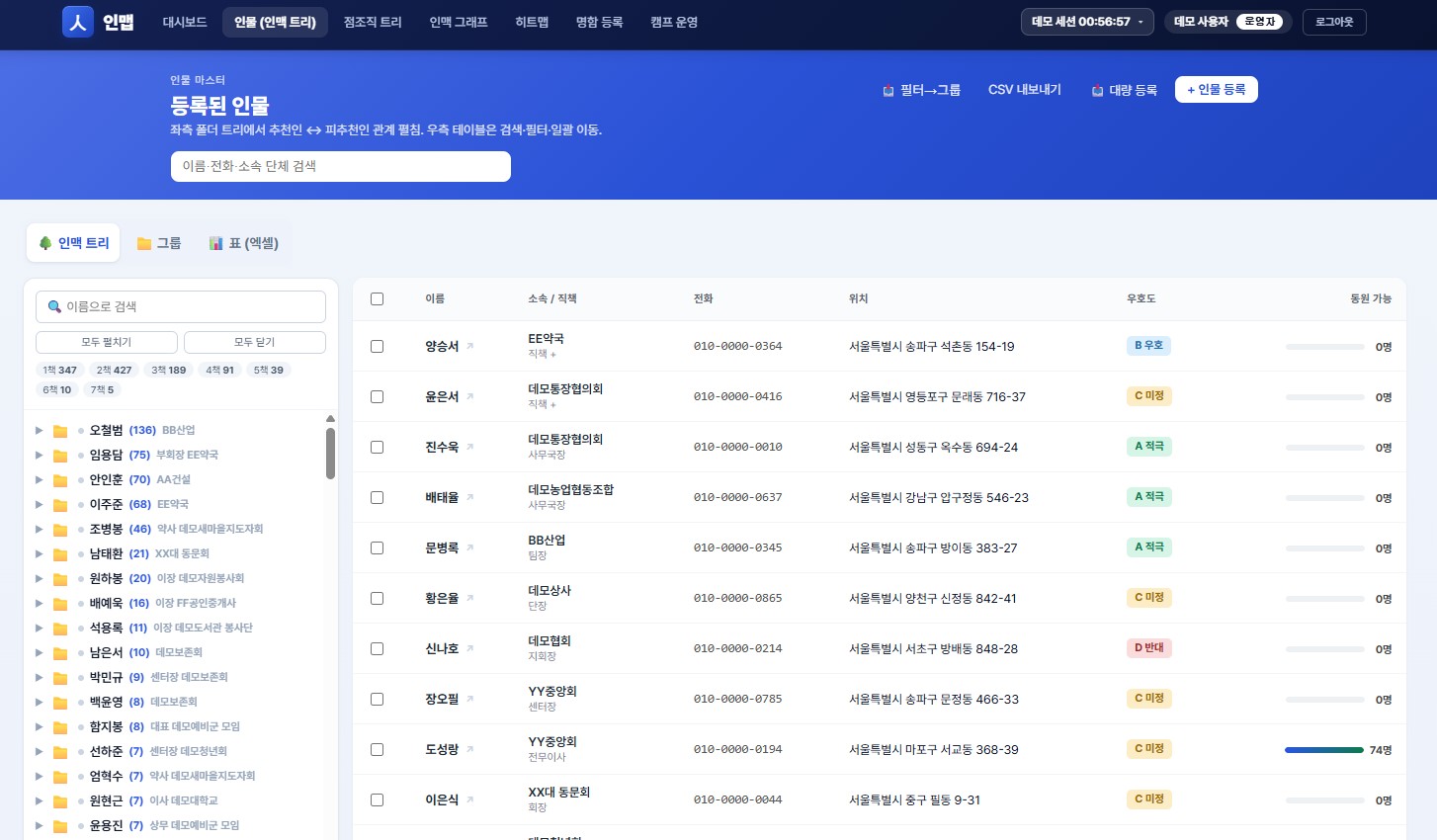Click the + 인물 등록 button
This screenshot has height=840, width=1437.
tap(1216, 90)
